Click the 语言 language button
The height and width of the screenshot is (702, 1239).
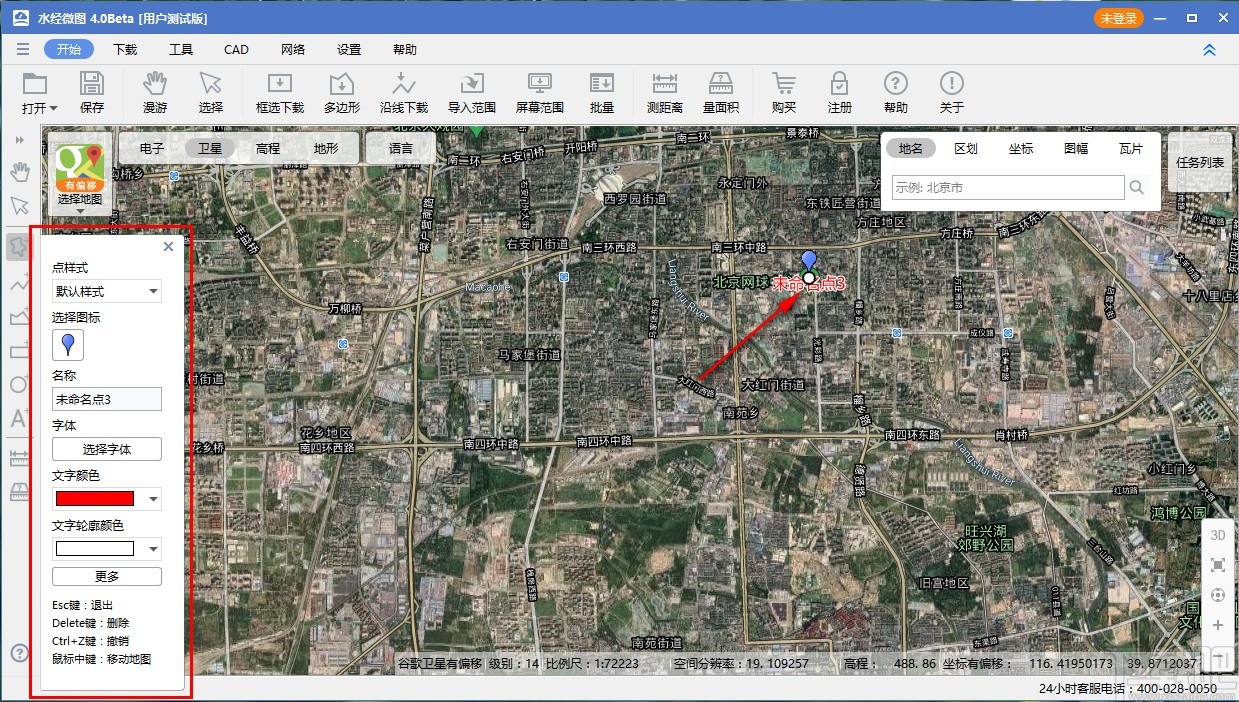point(401,148)
